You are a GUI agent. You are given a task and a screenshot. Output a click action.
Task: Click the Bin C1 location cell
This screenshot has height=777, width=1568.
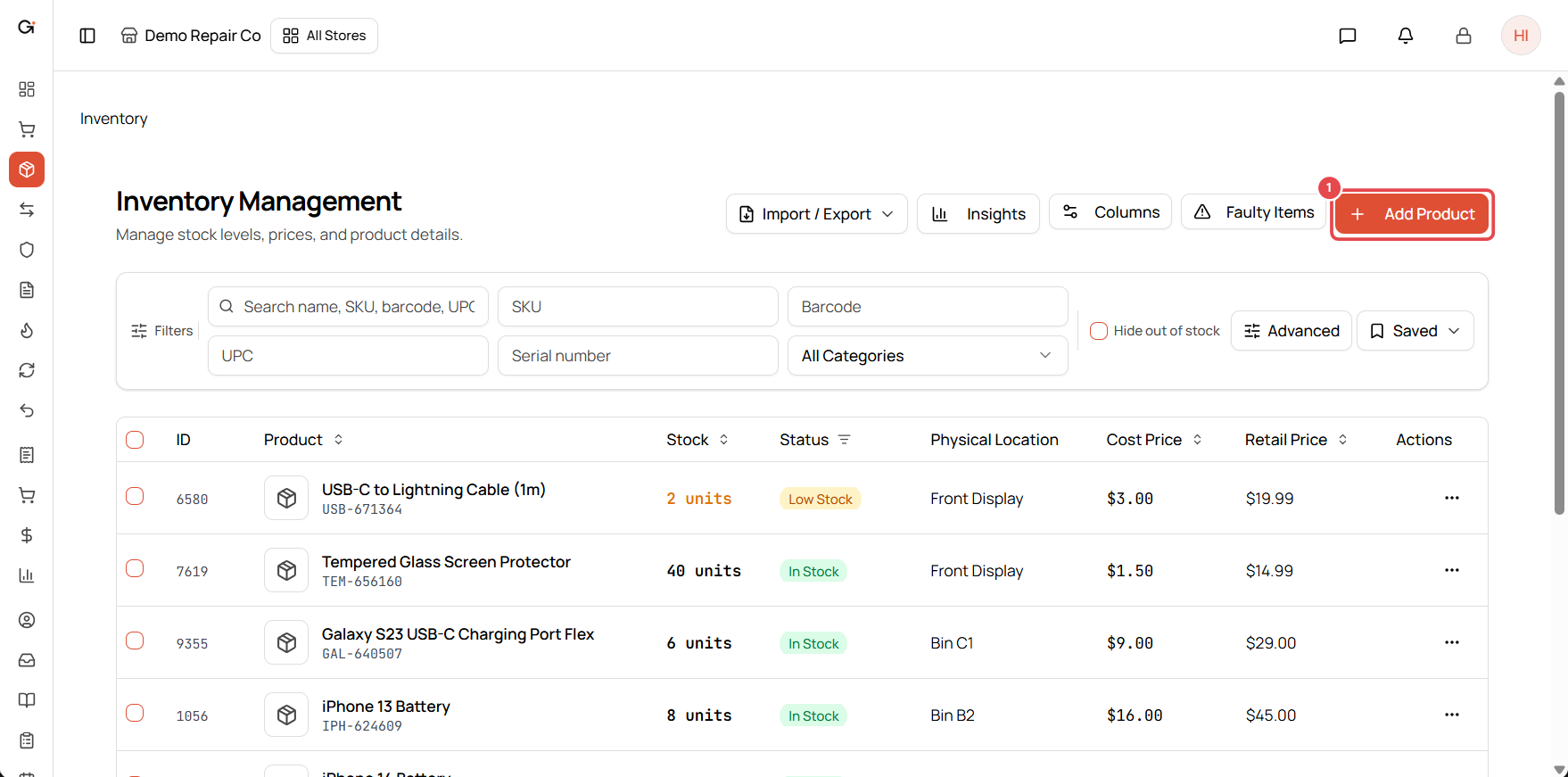click(x=952, y=643)
